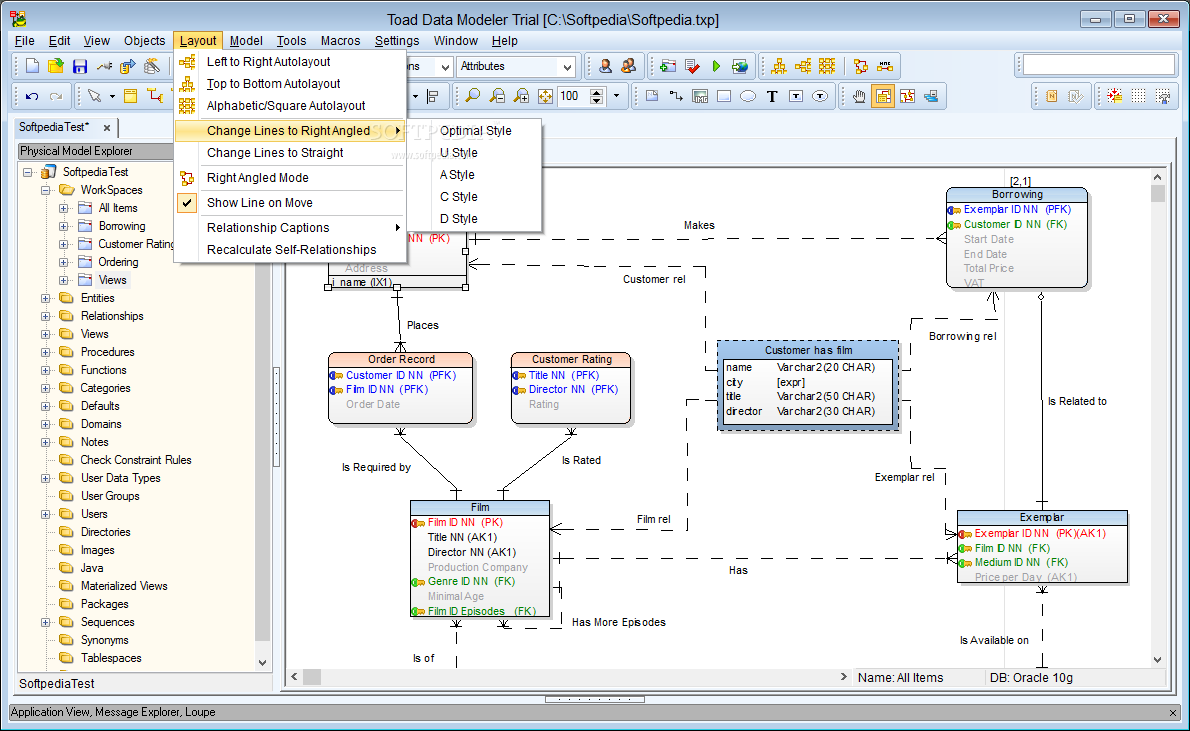Choose U Style line option

click(458, 153)
